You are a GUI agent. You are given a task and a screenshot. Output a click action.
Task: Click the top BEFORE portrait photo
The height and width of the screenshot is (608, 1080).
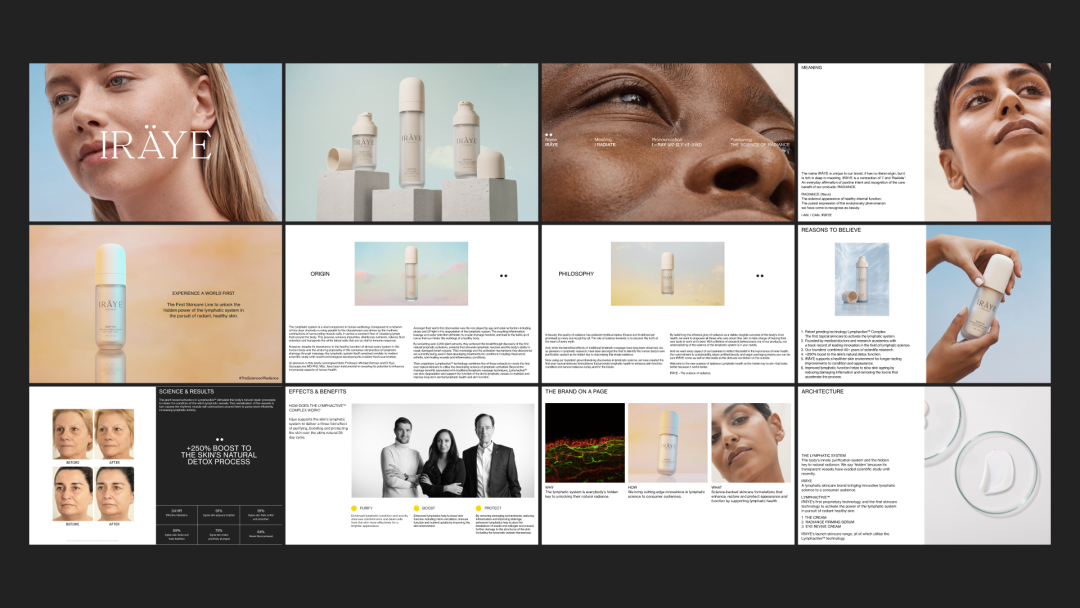click(x=72, y=434)
